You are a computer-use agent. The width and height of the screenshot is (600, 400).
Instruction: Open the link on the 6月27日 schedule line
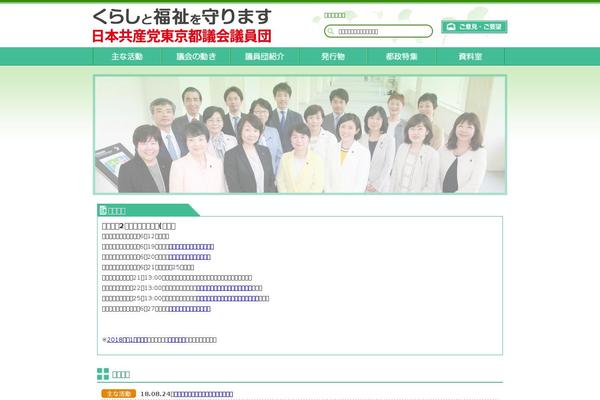189,309
